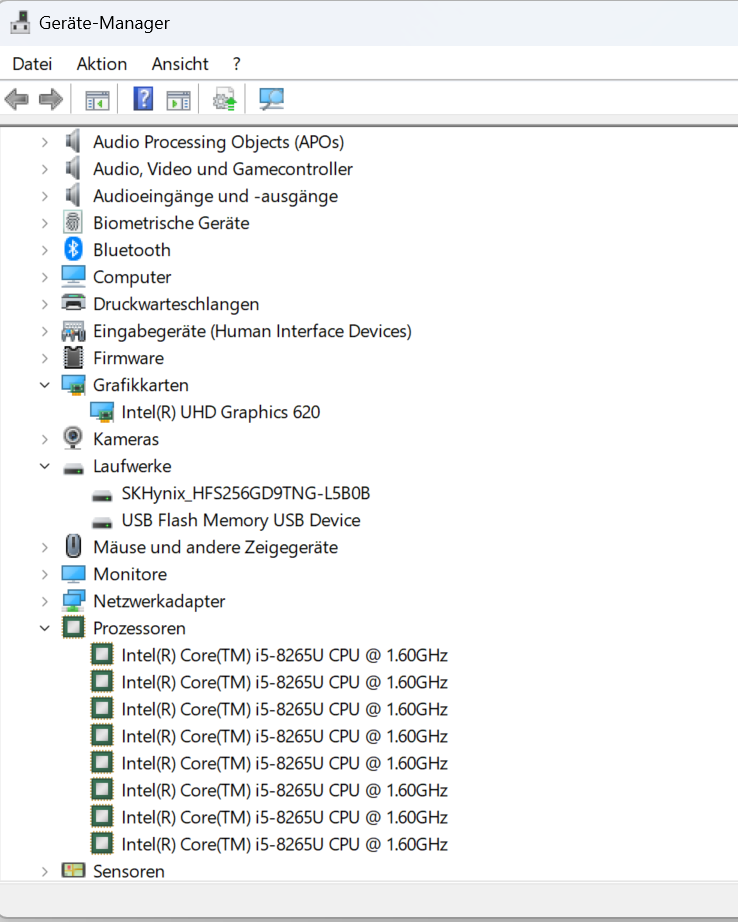Click the Laufwerke drive icon

click(x=73, y=469)
